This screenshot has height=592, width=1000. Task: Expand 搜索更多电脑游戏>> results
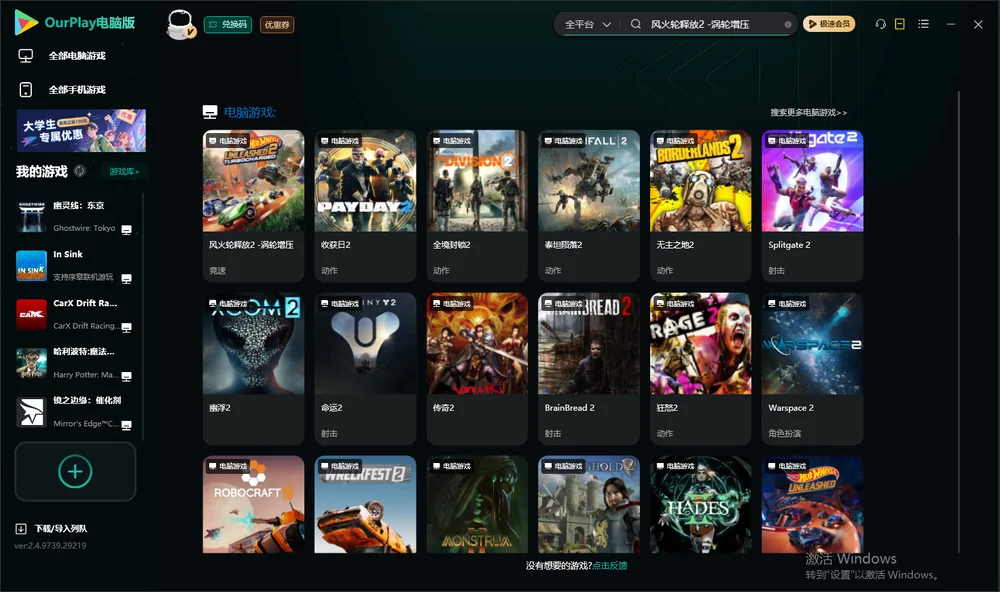pos(808,112)
